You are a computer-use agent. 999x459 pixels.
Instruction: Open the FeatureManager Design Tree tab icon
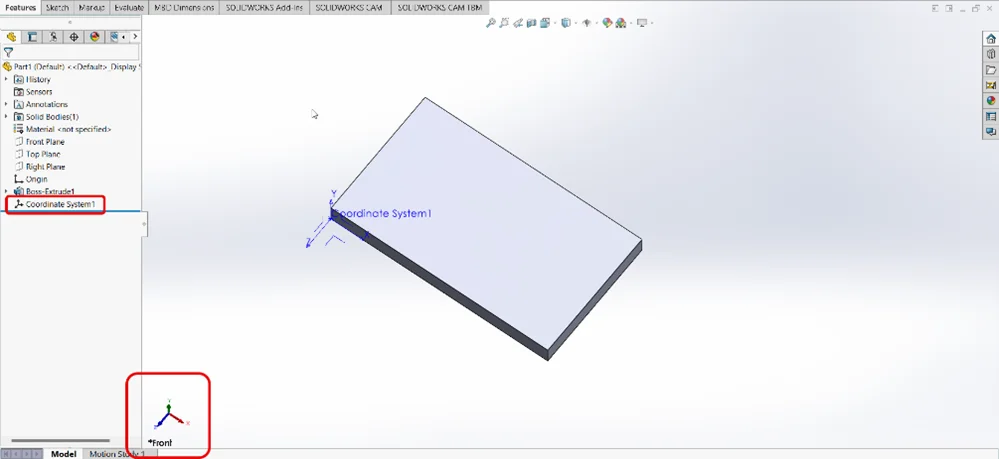click(x=12, y=37)
